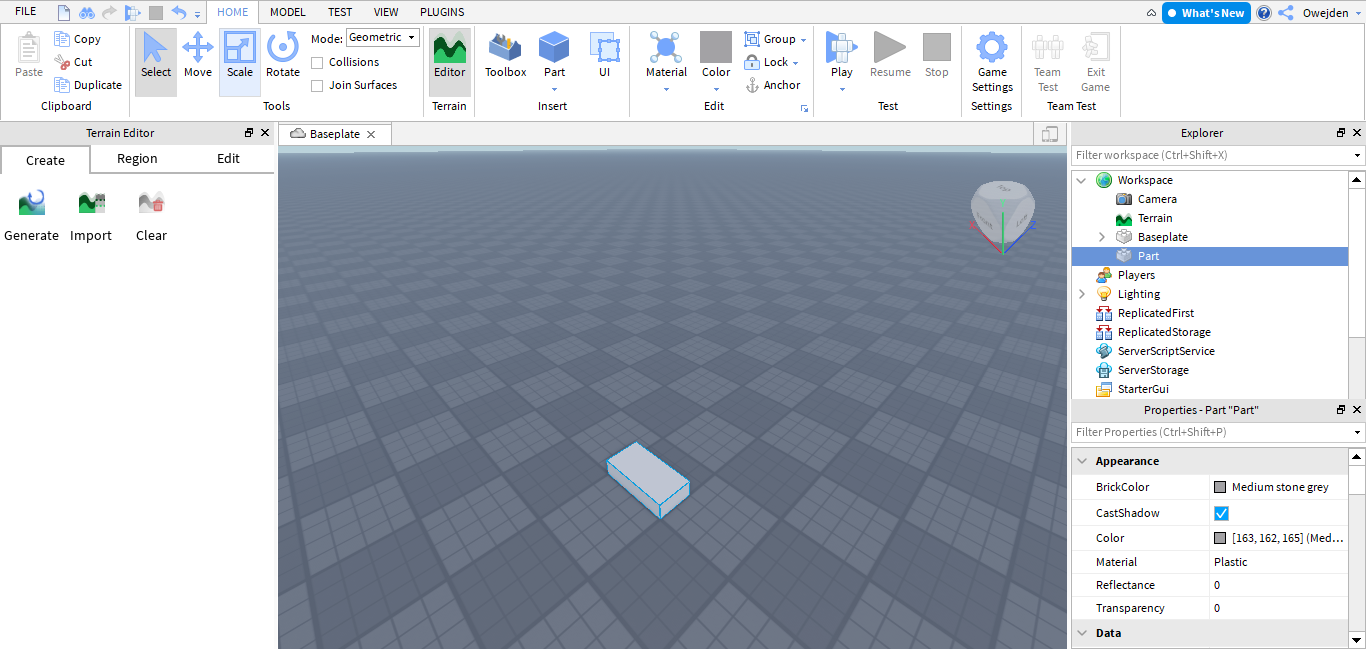The width and height of the screenshot is (1366, 651).
Task: Enable the Join Surfaces checkbox
Action: 317,85
